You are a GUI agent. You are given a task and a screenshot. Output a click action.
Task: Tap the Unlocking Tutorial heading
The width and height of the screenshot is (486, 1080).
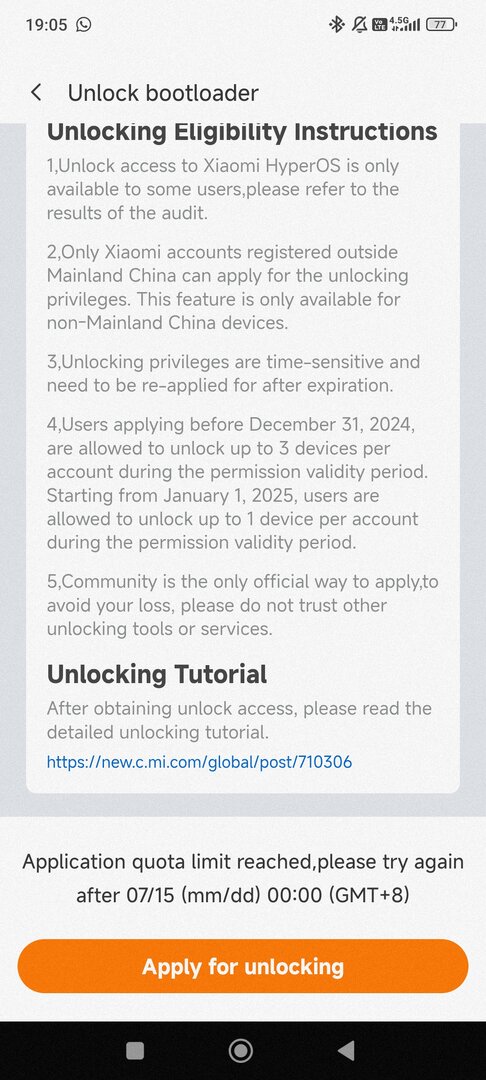[157, 674]
